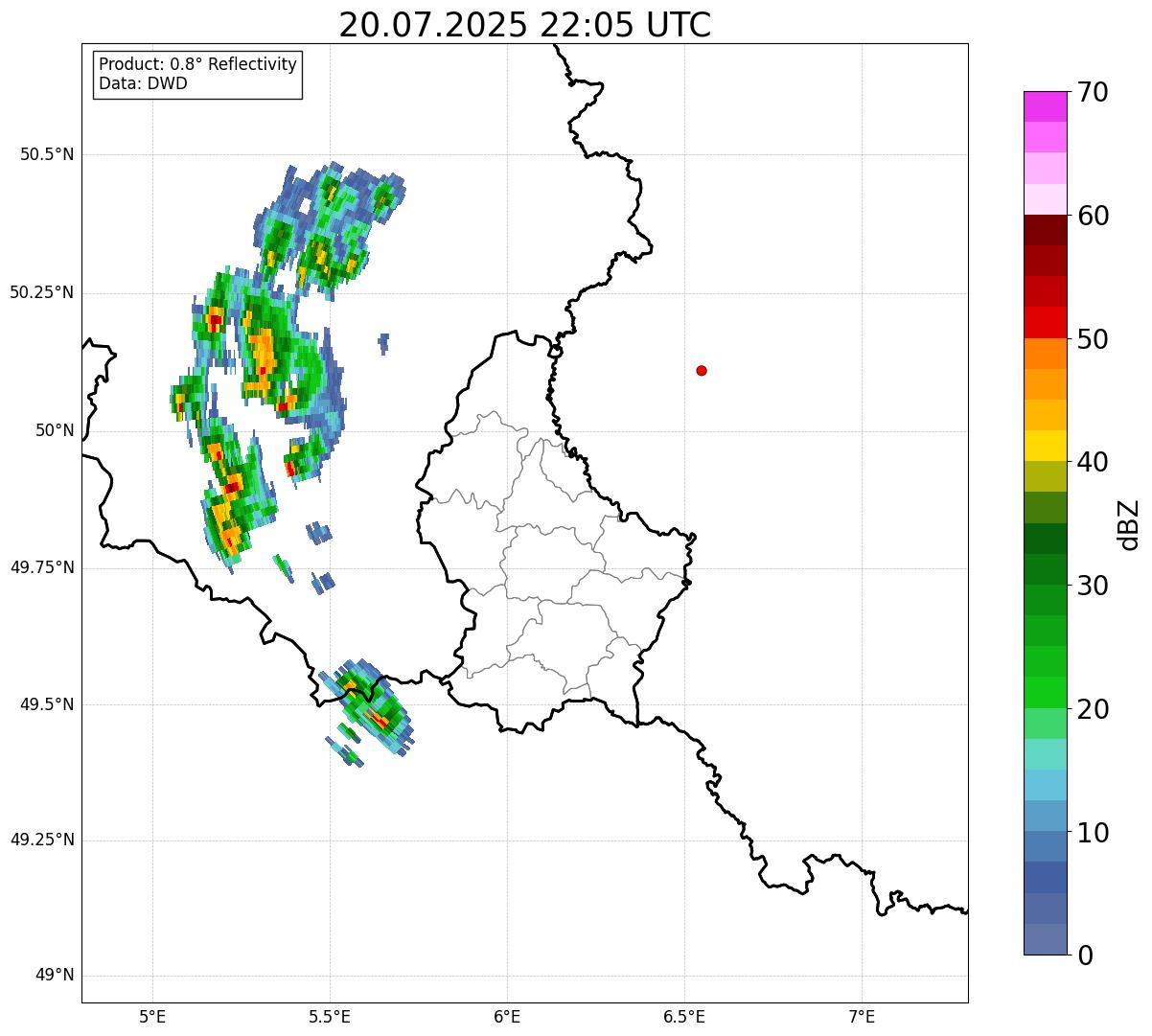Screen dimensions: 1152x1036
Task: Click the red location marker dot
Action: [702, 371]
